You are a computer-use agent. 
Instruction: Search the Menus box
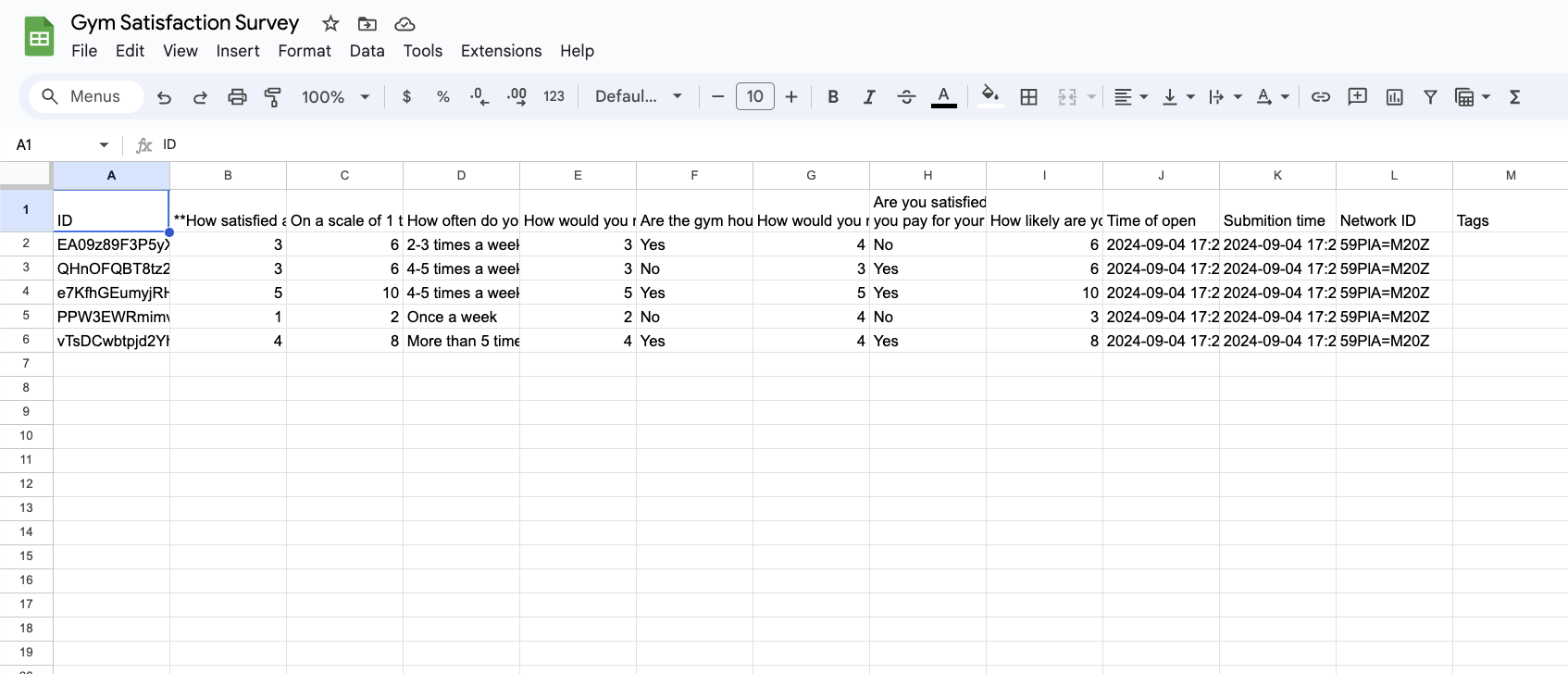click(x=87, y=96)
